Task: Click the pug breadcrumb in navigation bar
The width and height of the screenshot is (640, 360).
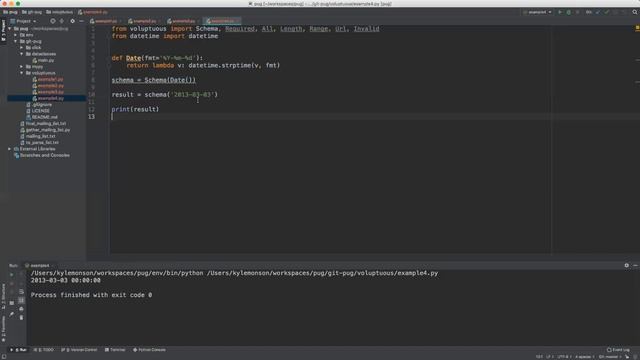Action: 10,12
